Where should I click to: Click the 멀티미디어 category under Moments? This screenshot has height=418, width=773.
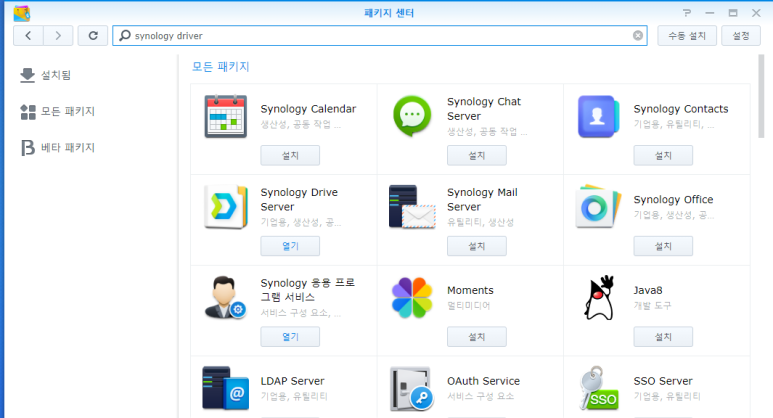pos(468,306)
